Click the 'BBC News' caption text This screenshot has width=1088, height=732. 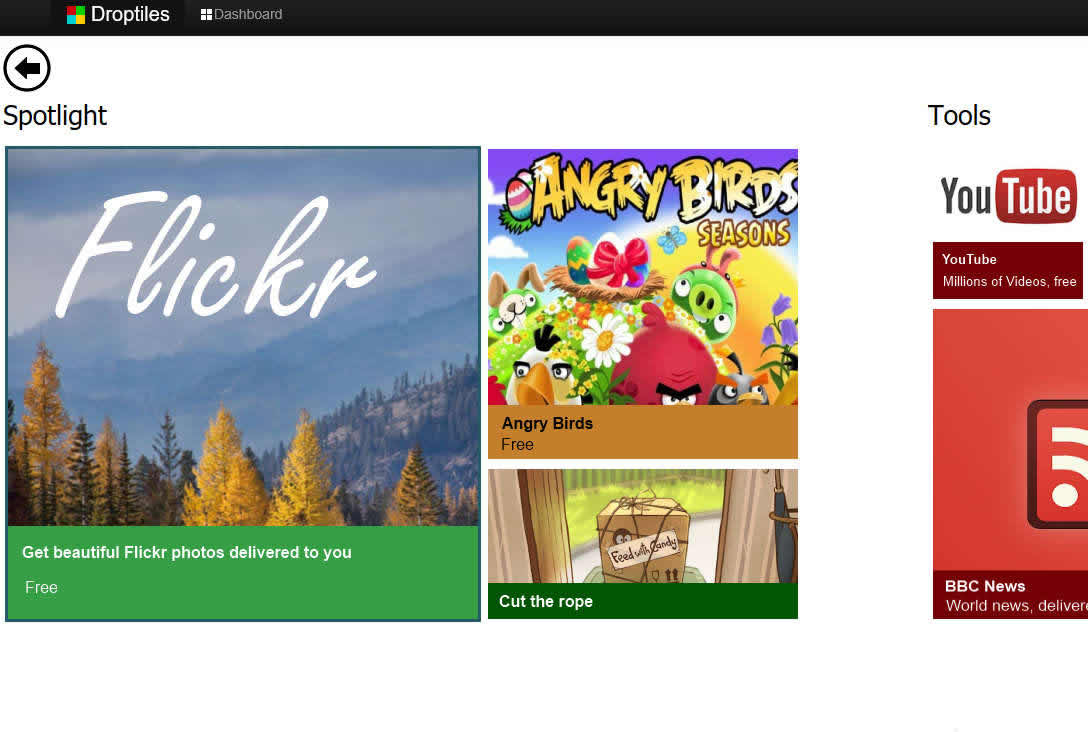point(985,586)
